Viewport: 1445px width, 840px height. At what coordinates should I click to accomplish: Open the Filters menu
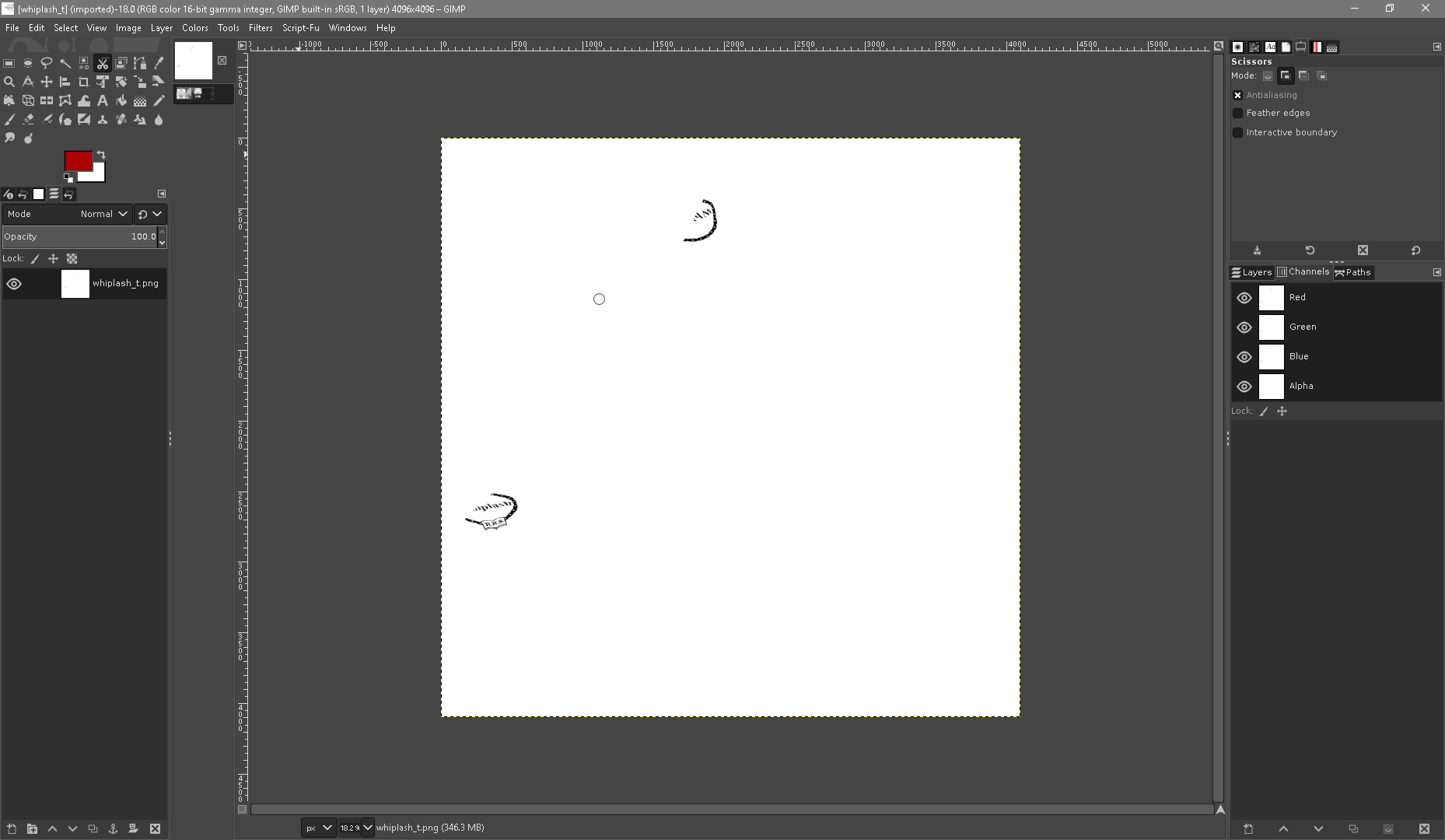(x=261, y=28)
